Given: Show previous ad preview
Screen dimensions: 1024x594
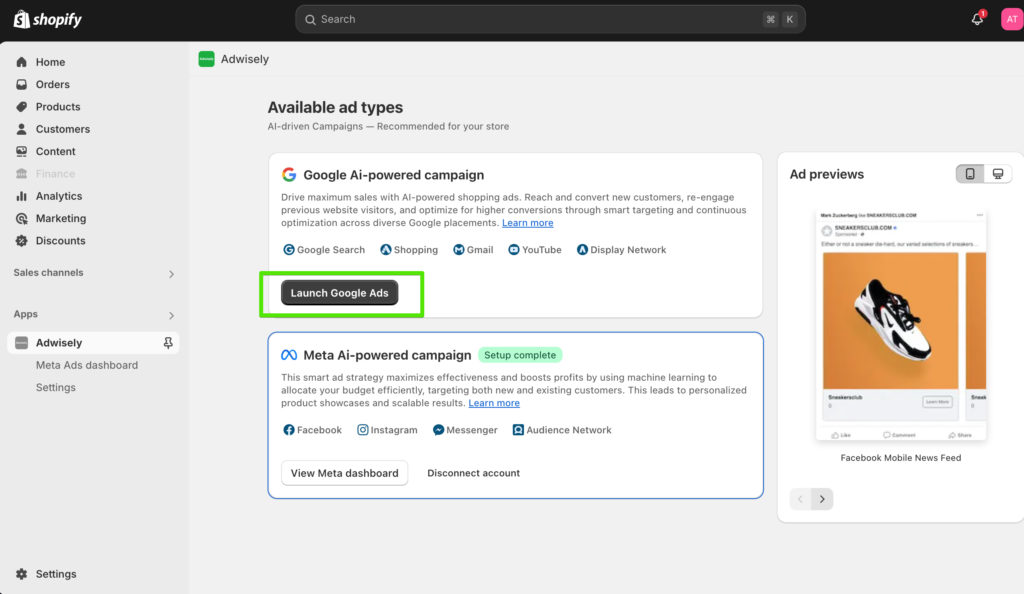Looking at the screenshot, I should (800, 499).
